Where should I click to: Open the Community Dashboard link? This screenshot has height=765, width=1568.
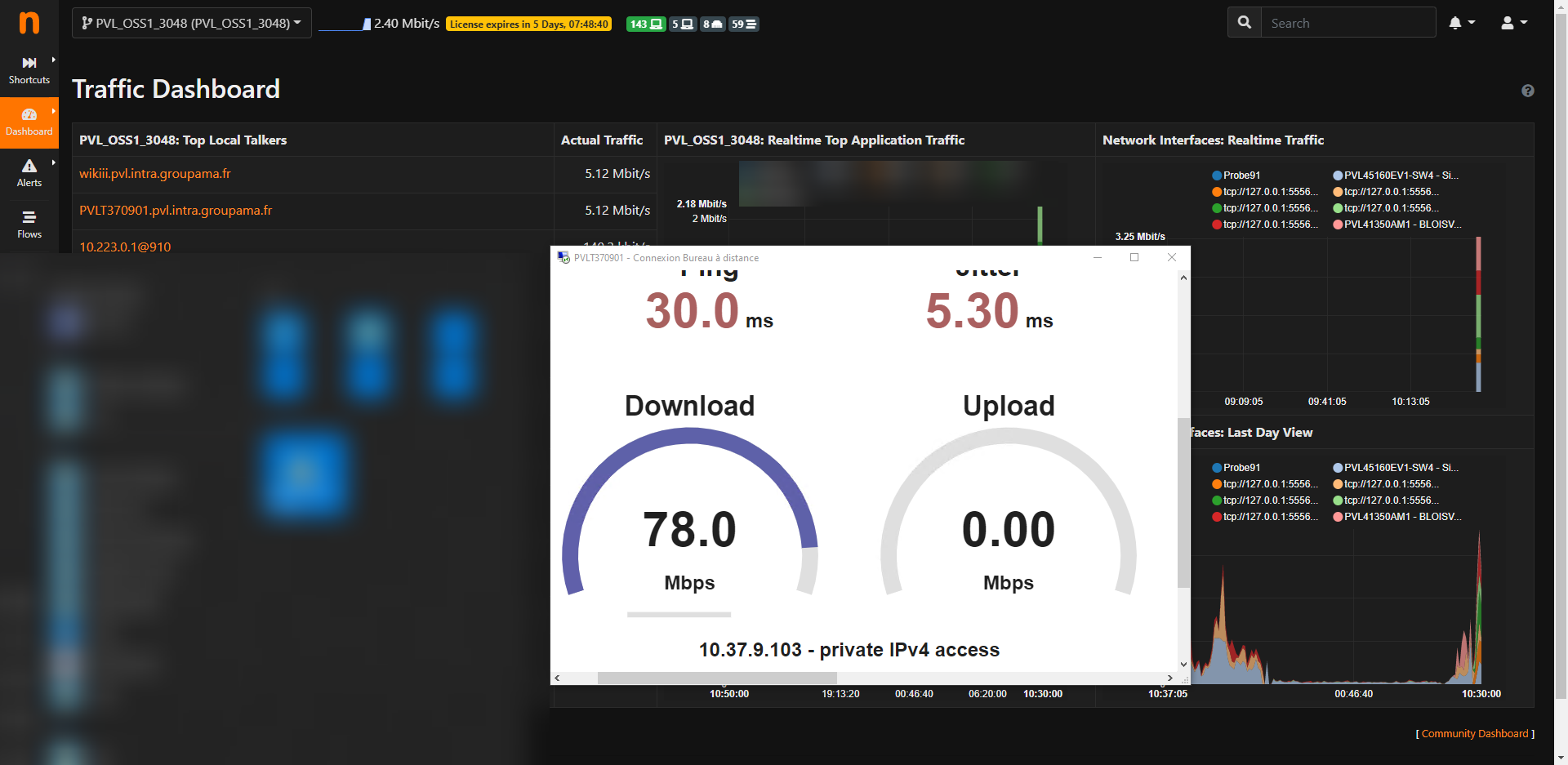1473,733
